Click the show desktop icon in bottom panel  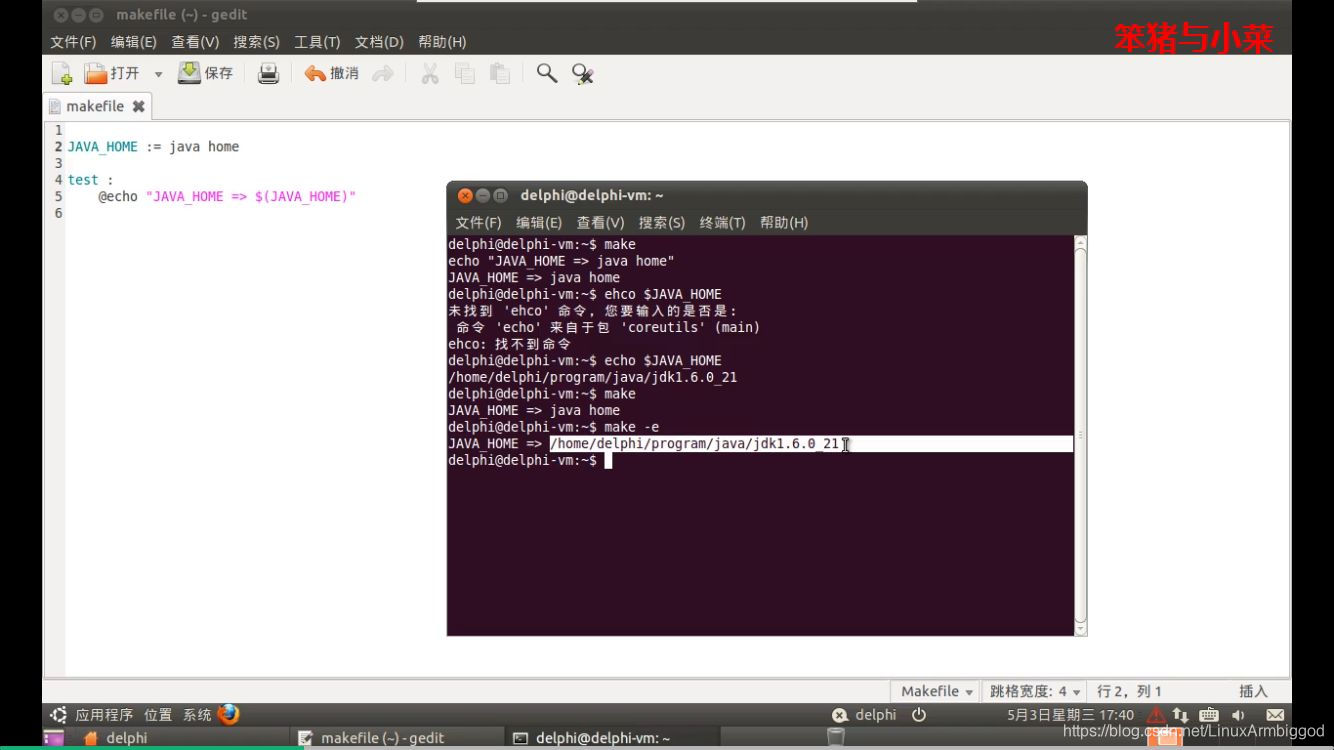pyautogui.click(x=53, y=738)
